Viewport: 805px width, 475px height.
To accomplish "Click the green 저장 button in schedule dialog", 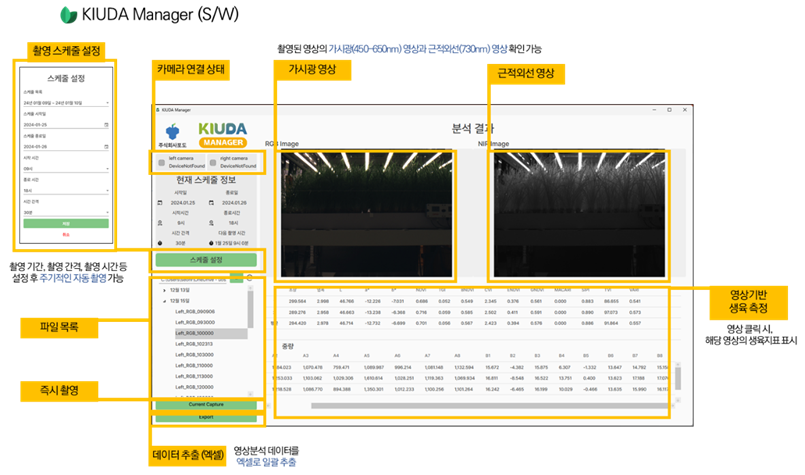I will pyautogui.click(x=66, y=223).
